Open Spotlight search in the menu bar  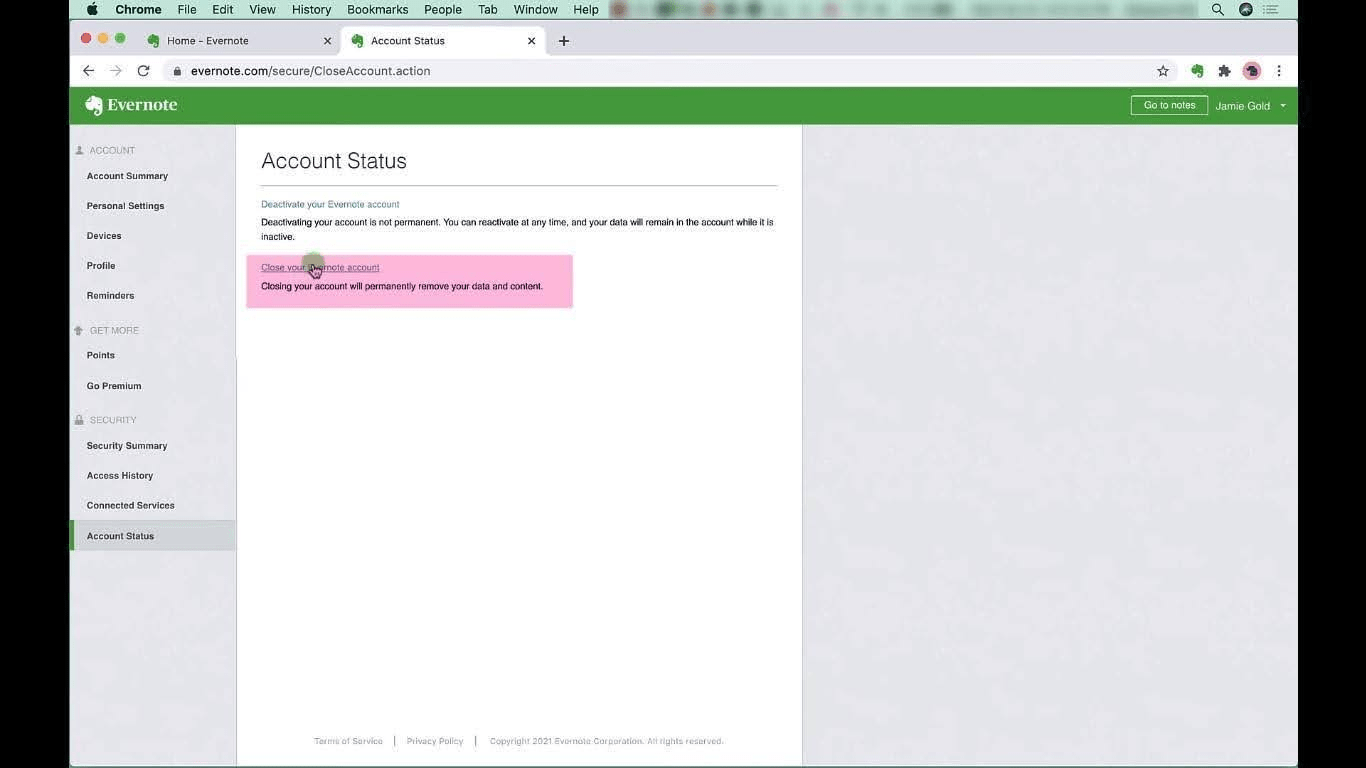[1217, 9]
